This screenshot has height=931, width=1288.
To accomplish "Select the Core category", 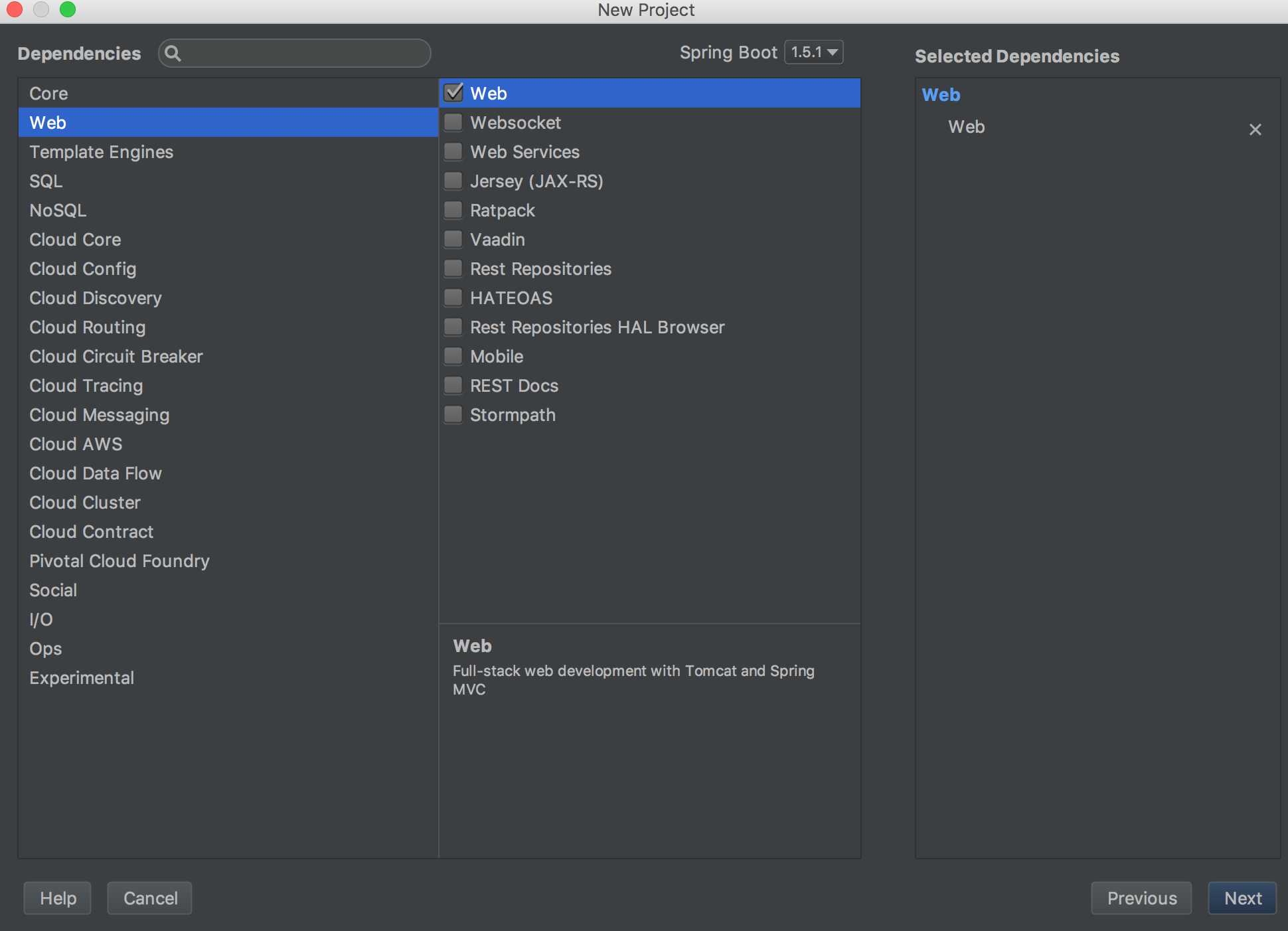I will 228,93.
